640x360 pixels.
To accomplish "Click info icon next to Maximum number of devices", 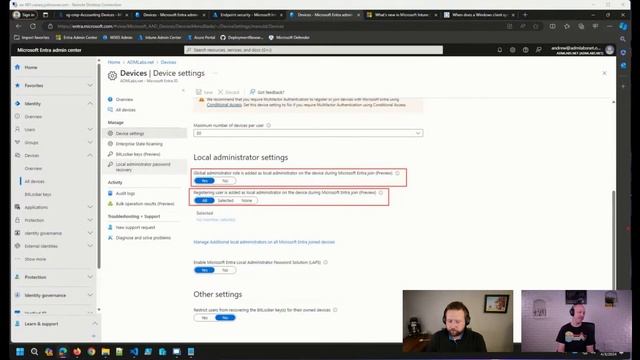I will coord(269,125).
